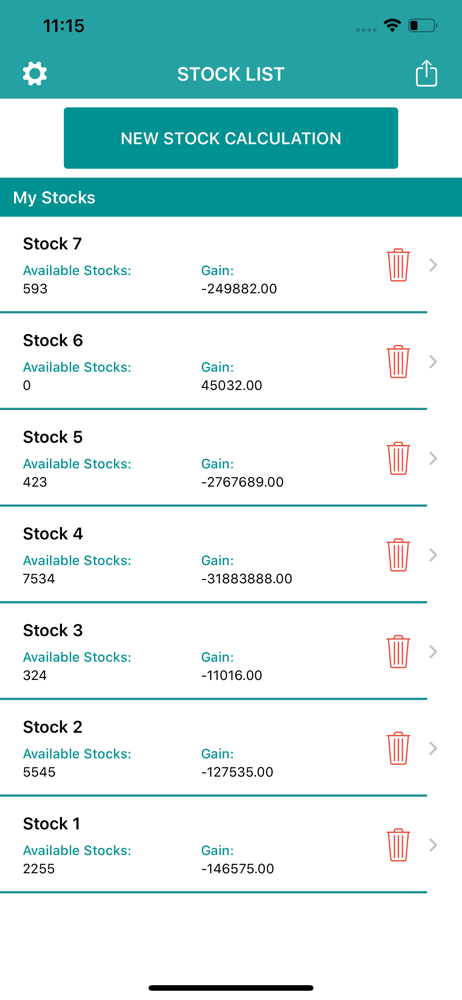Delete Stock 2 via its trash icon
Viewport: 462px width, 1000px height.
[398, 748]
